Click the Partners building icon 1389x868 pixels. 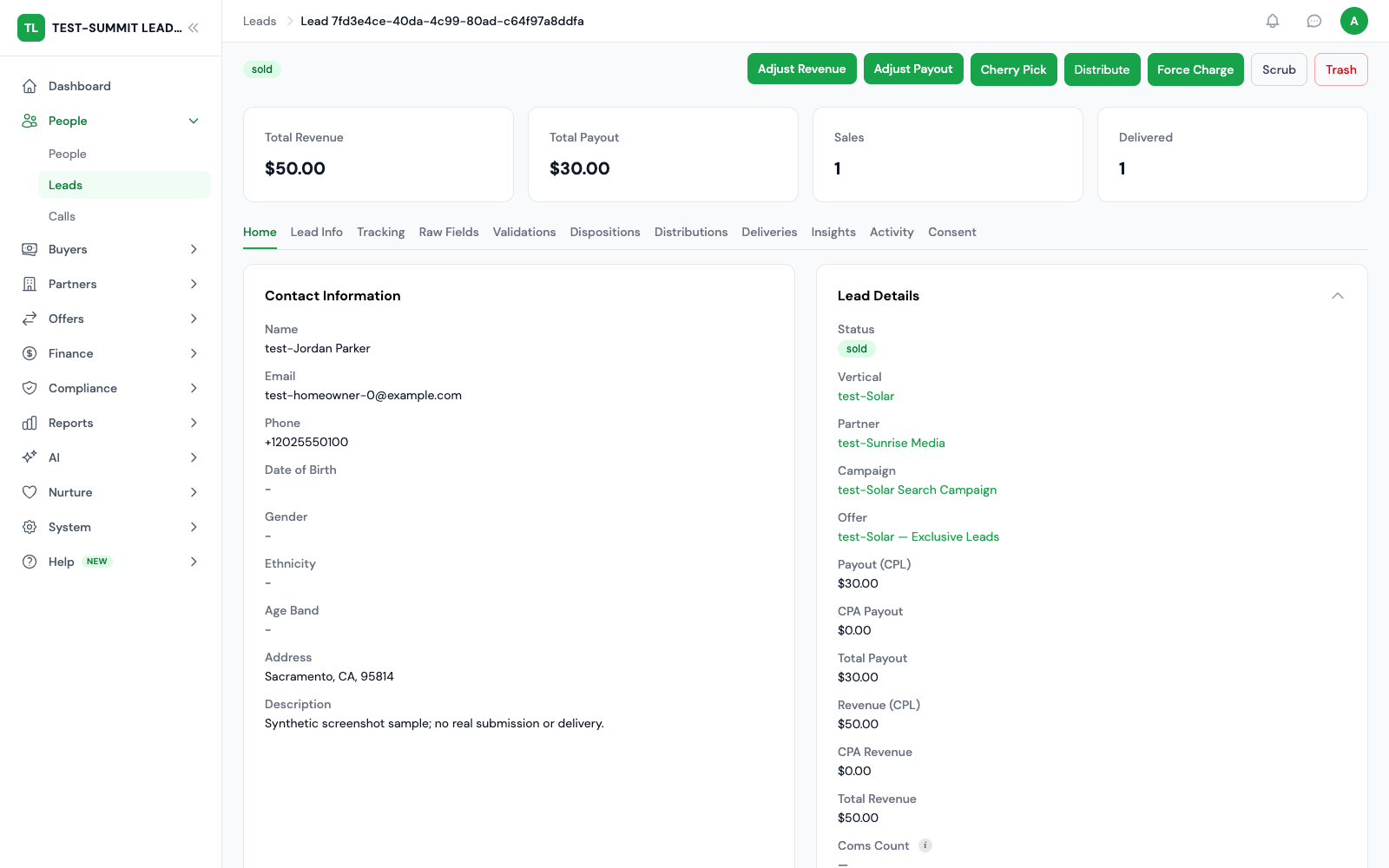pyautogui.click(x=30, y=284)
